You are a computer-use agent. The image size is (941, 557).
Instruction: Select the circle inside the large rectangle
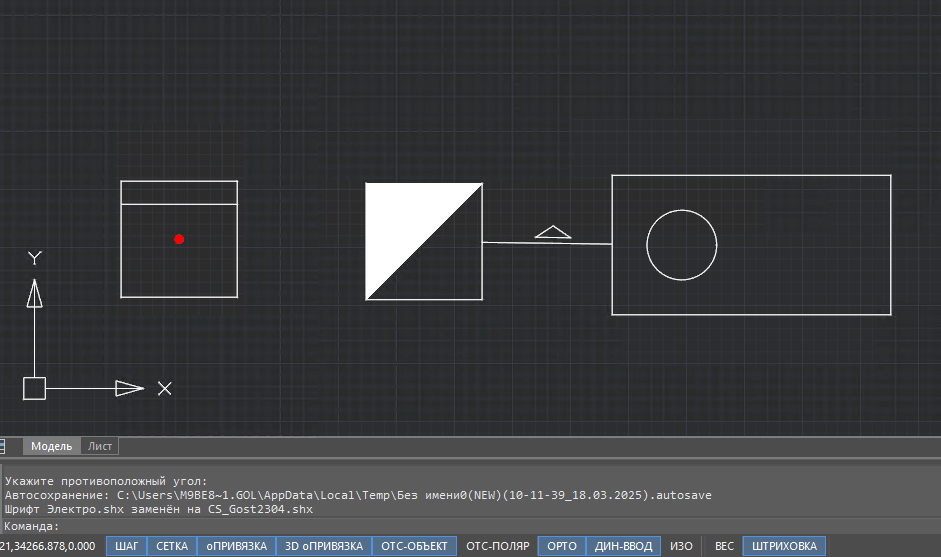pos(682,245)
